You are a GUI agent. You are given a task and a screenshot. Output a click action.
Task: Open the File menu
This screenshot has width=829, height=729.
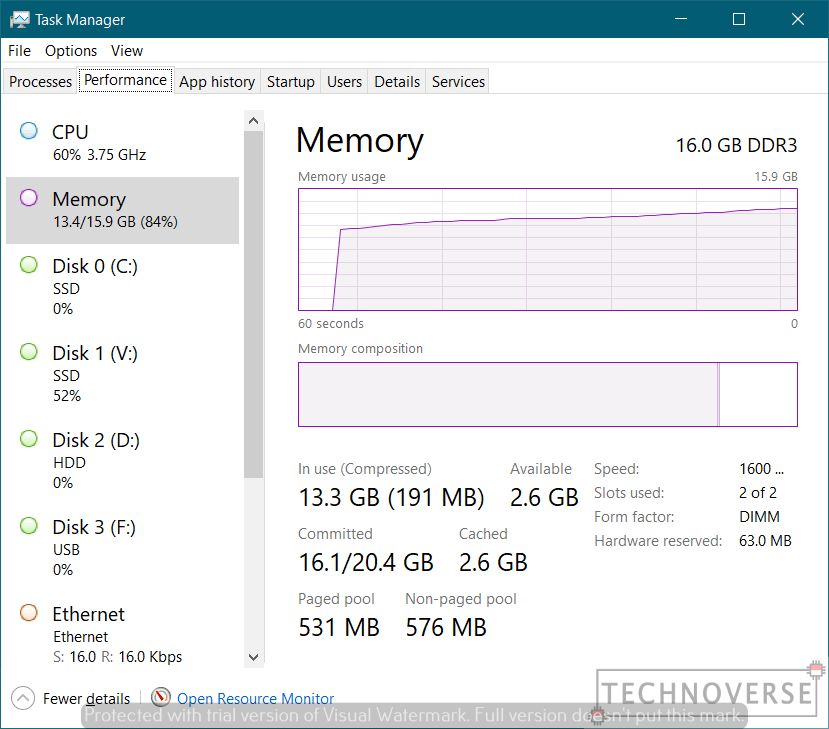19,51
